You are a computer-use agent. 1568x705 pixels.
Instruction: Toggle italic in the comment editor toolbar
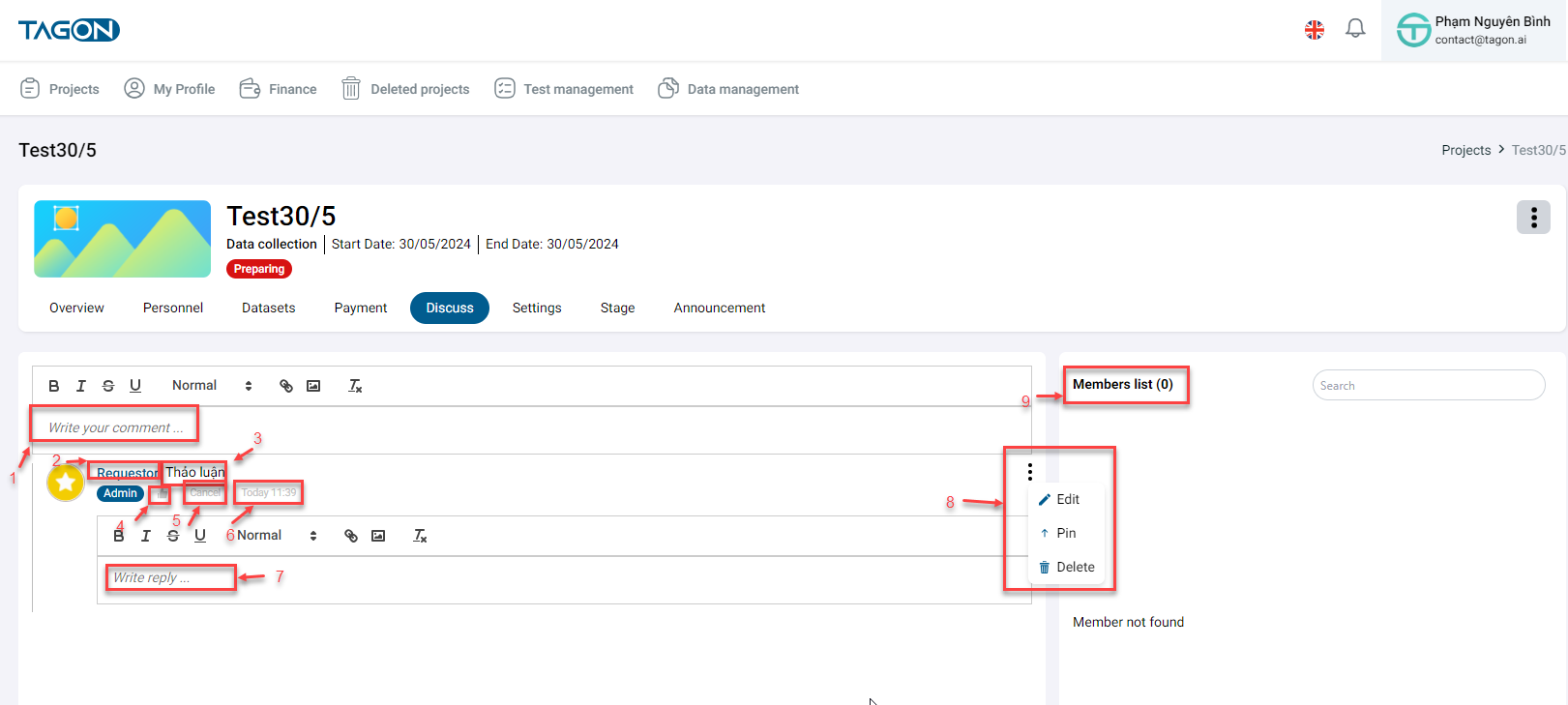[x=81, y=386]
